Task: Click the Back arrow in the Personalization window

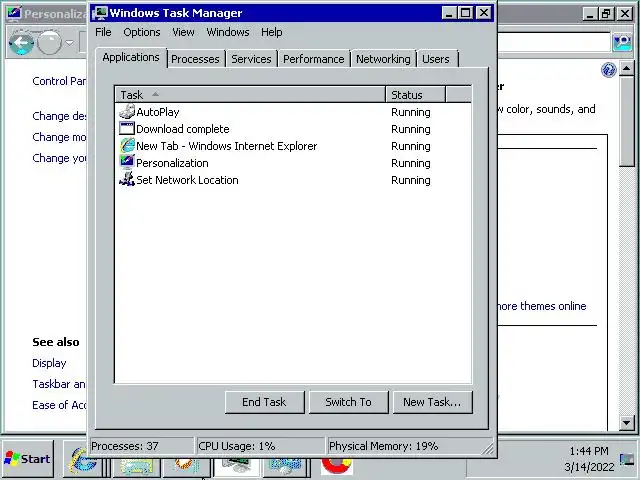Action: [22, 42]
